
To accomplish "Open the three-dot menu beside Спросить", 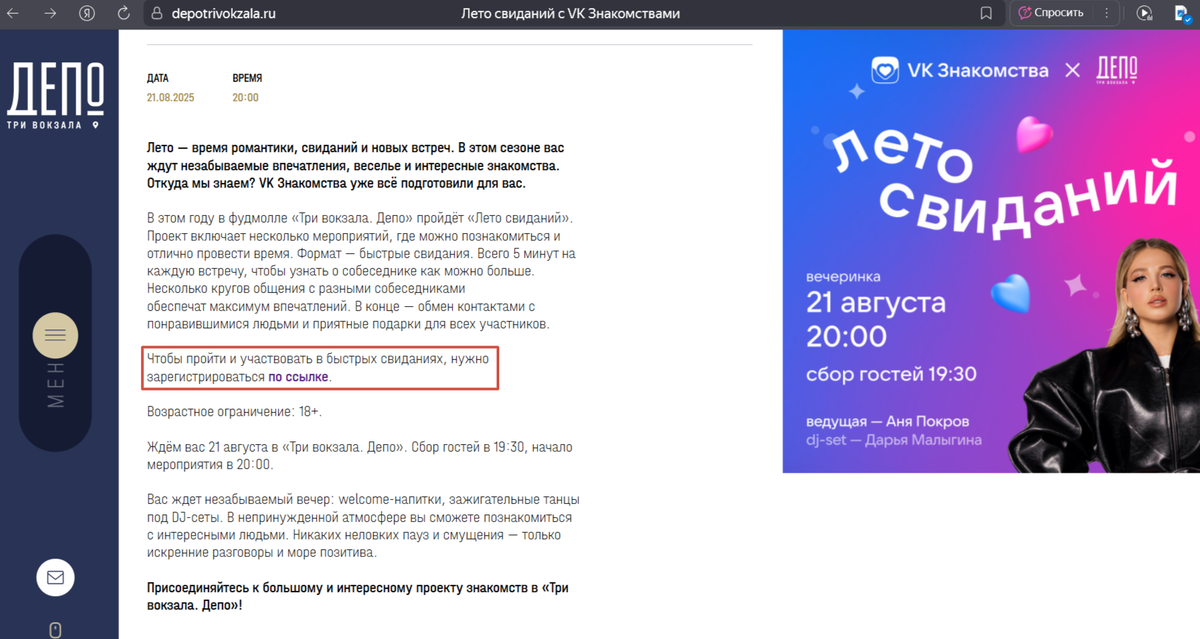I will [1106, 14].
